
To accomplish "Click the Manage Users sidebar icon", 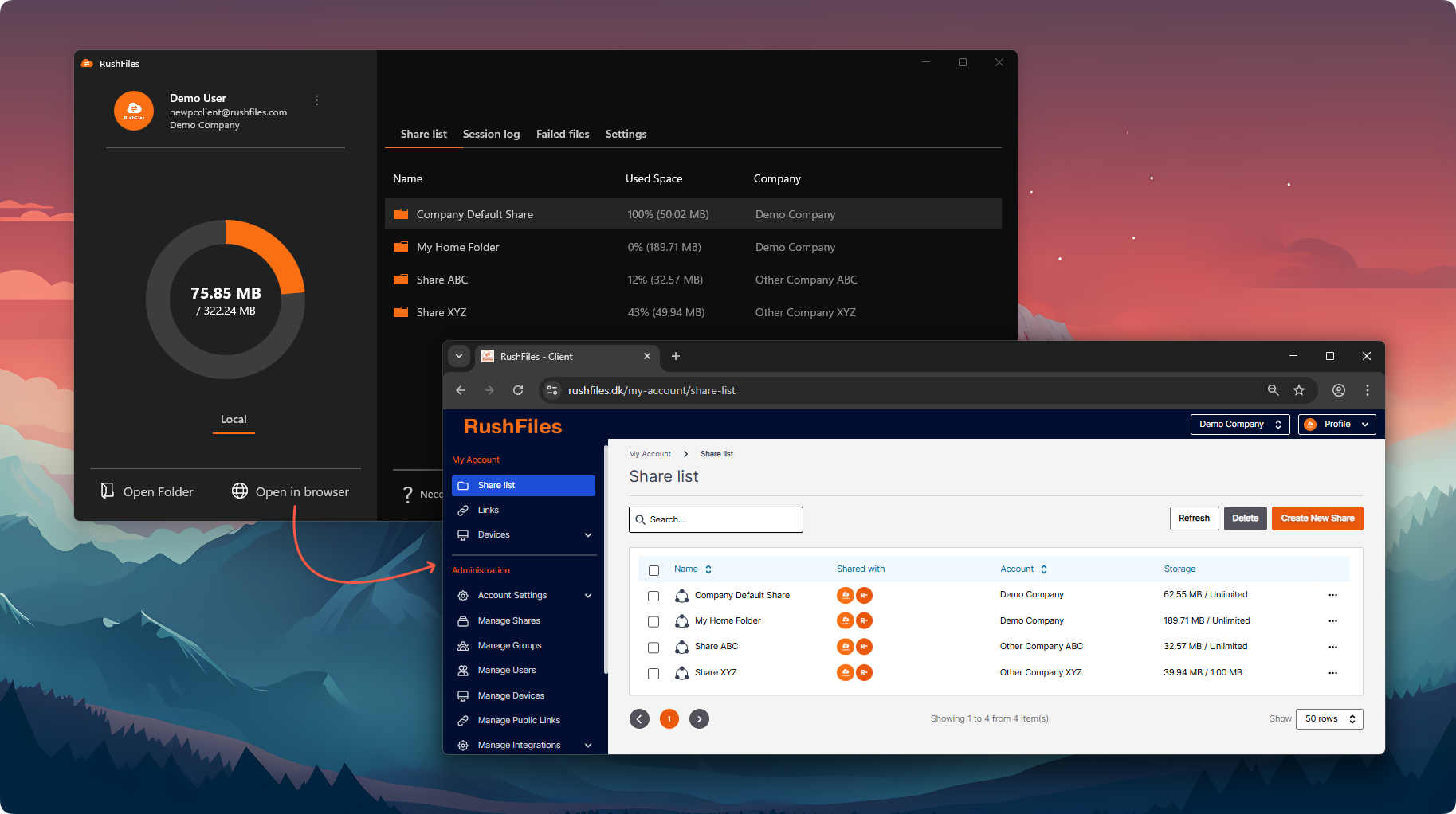I will (x=463, y=671).
